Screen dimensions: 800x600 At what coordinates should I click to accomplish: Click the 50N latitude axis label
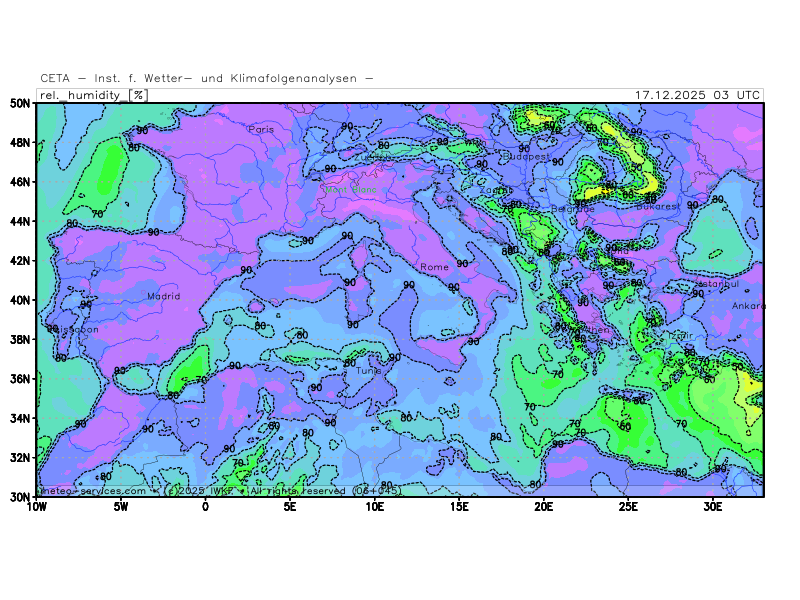coord(19,103)
